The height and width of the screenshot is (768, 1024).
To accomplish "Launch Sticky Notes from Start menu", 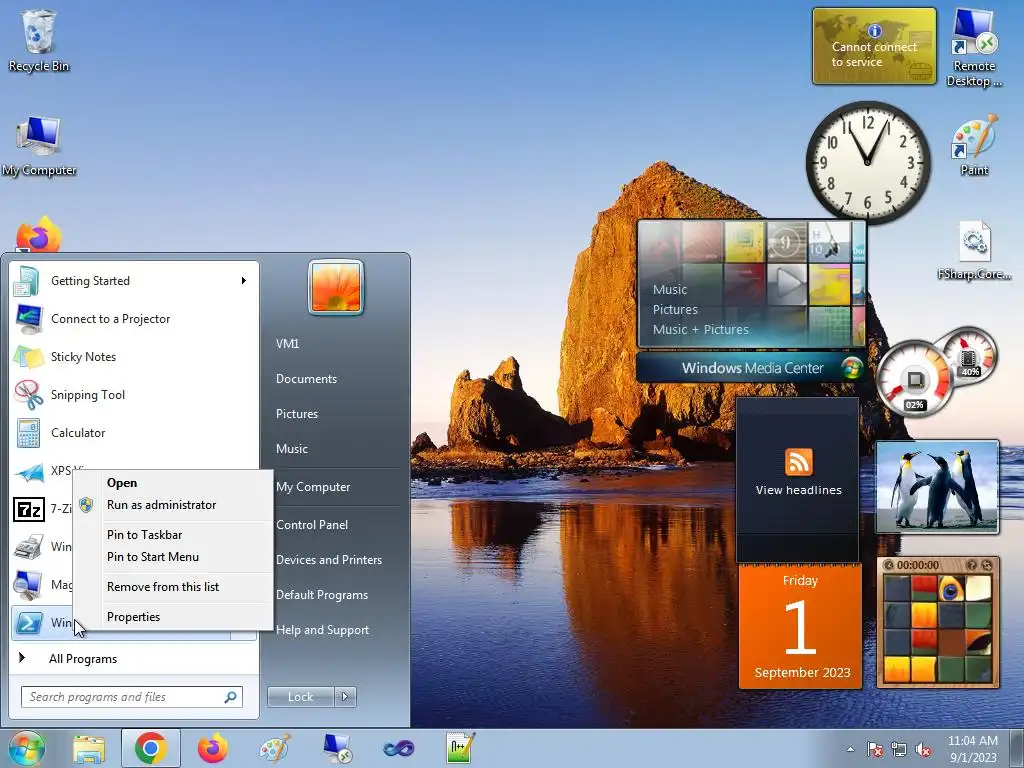I will pos(135,357).
